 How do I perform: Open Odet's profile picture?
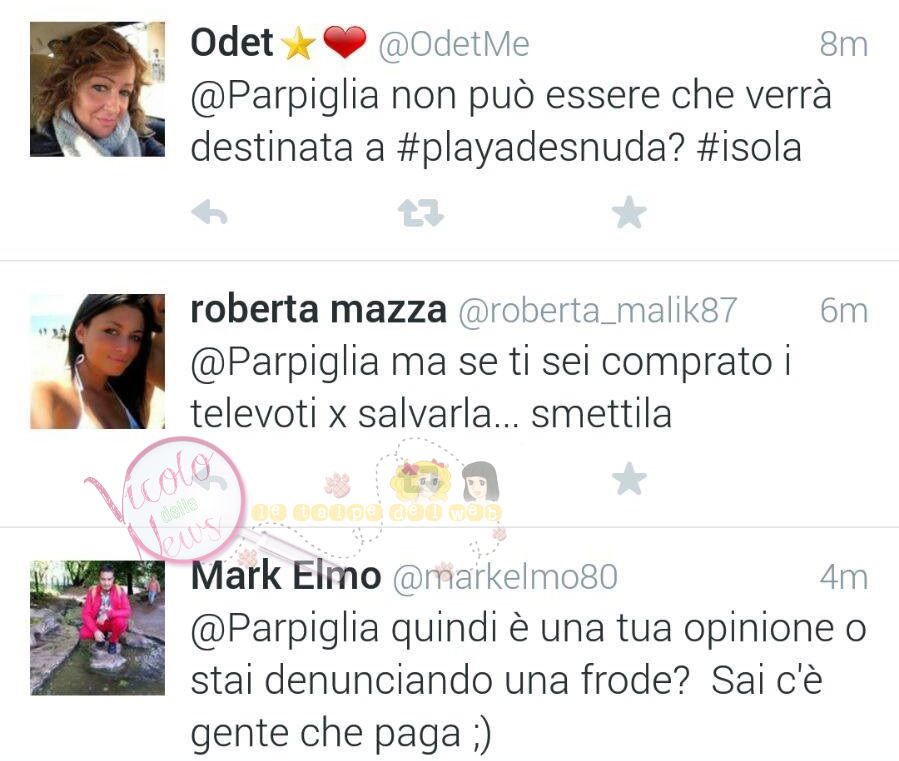97,89
